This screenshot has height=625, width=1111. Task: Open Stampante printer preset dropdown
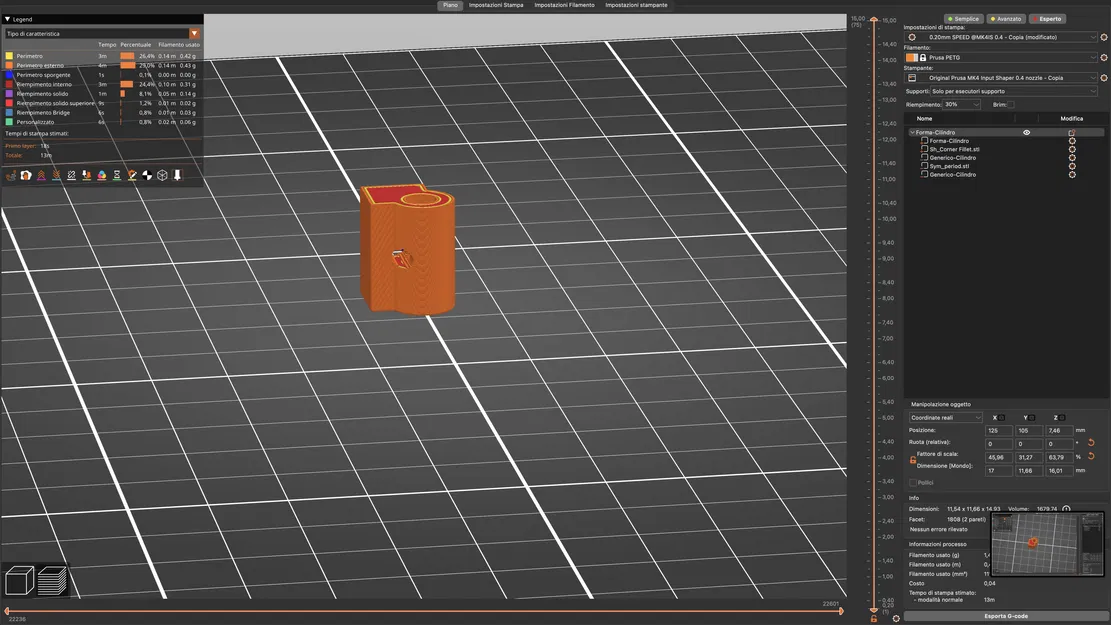pos(1001,78)
